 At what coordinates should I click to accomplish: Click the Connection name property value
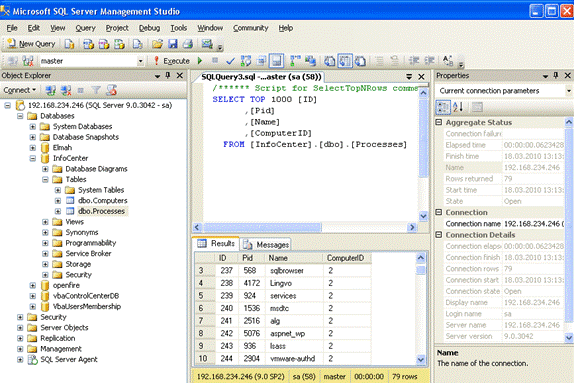[534, 224]
